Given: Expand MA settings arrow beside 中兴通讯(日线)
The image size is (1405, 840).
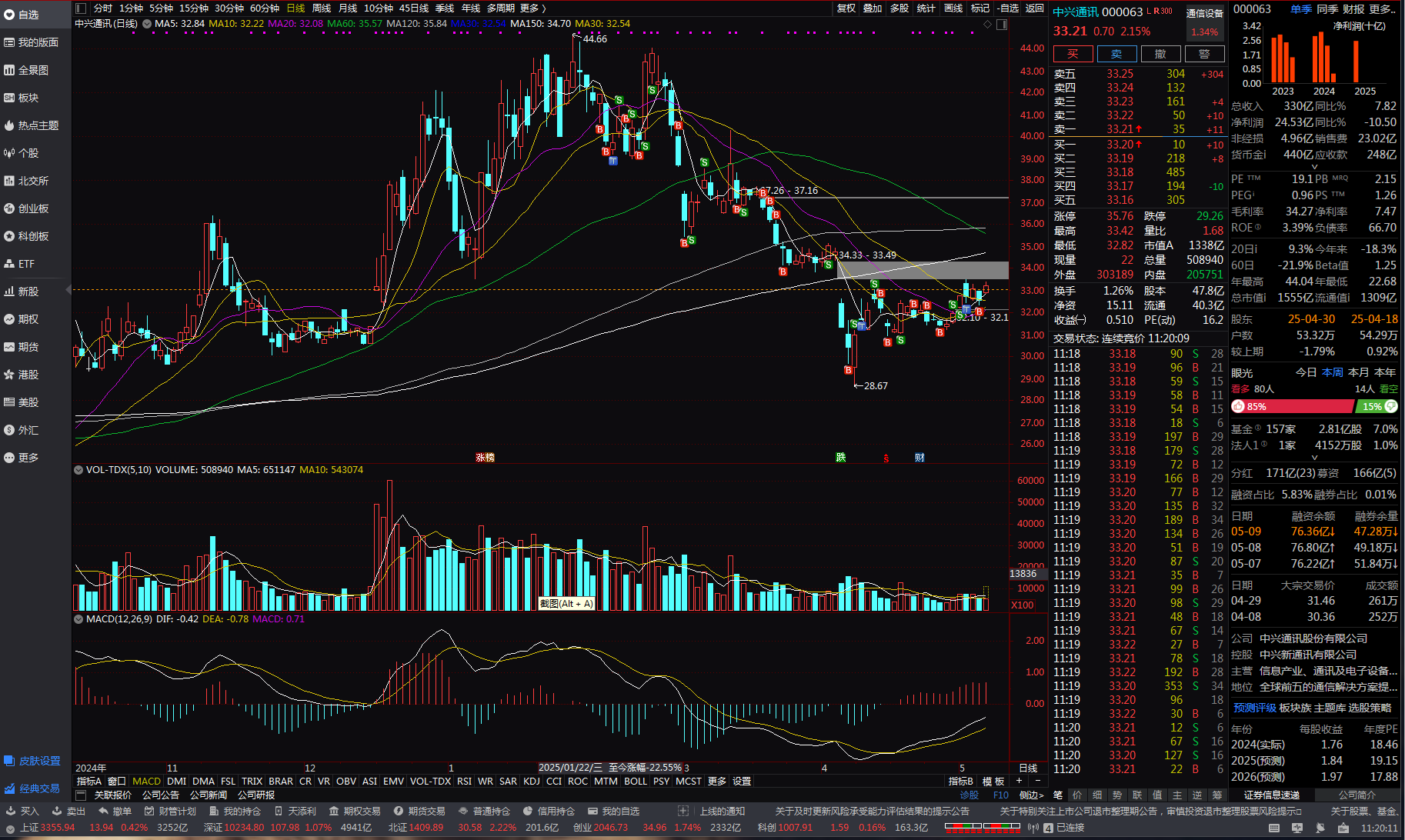Looking at the screenshot, I should click(147, 24).
